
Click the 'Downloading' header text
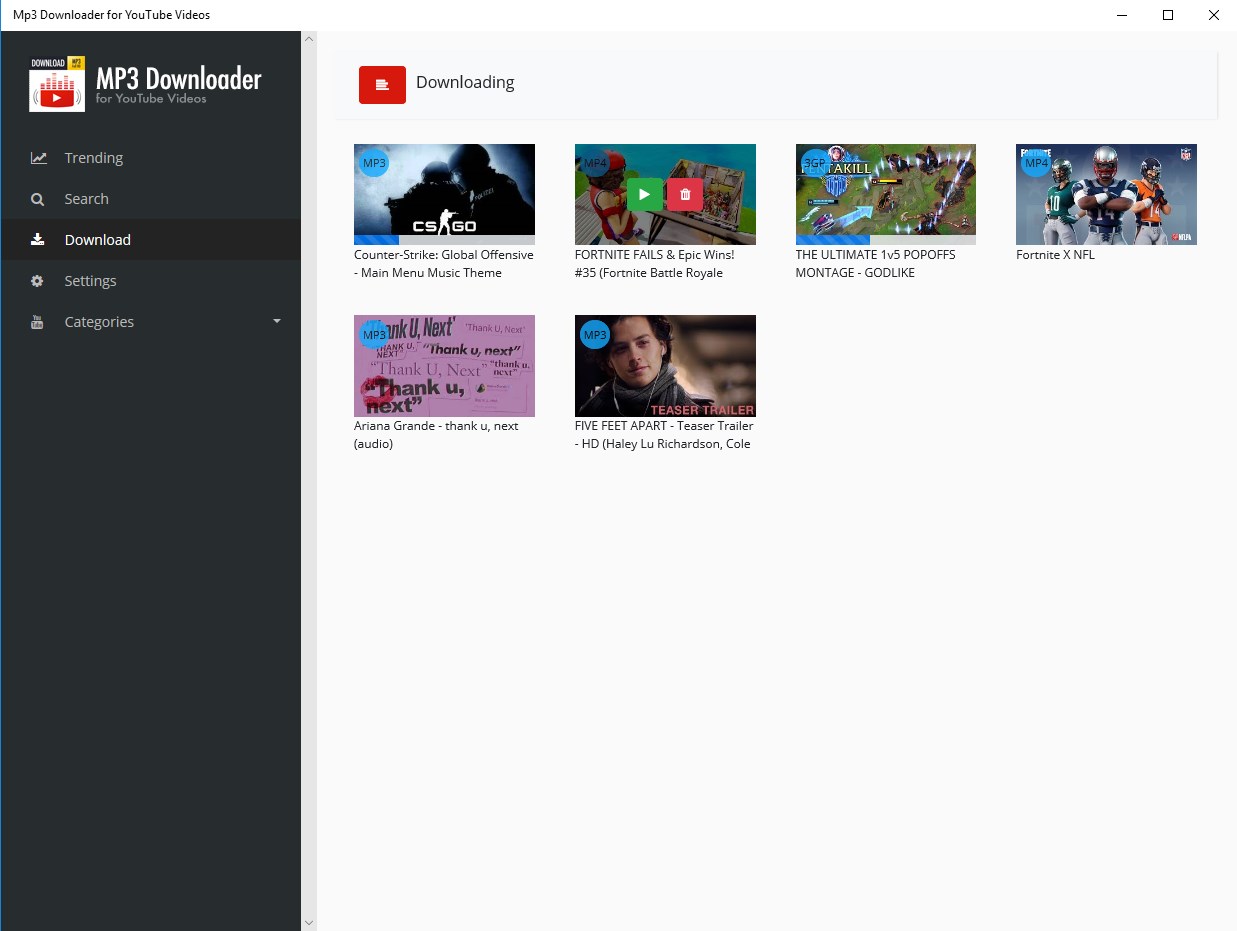(465, 82)
